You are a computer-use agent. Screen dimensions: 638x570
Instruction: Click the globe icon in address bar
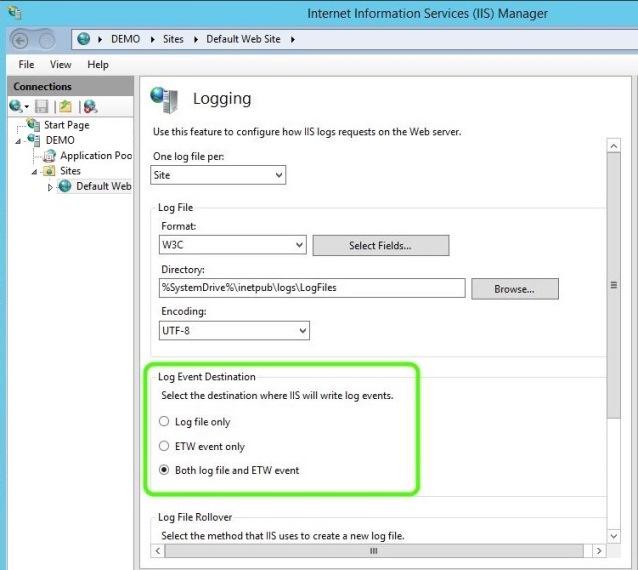pos(84,39)
